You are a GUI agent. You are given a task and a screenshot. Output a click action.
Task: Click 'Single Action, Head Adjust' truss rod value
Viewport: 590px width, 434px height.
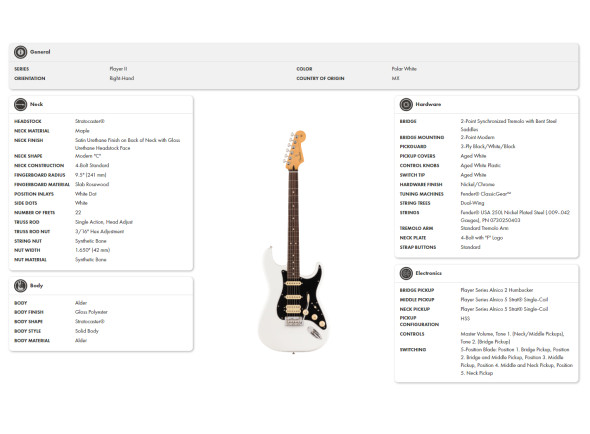tap(103, 222)
